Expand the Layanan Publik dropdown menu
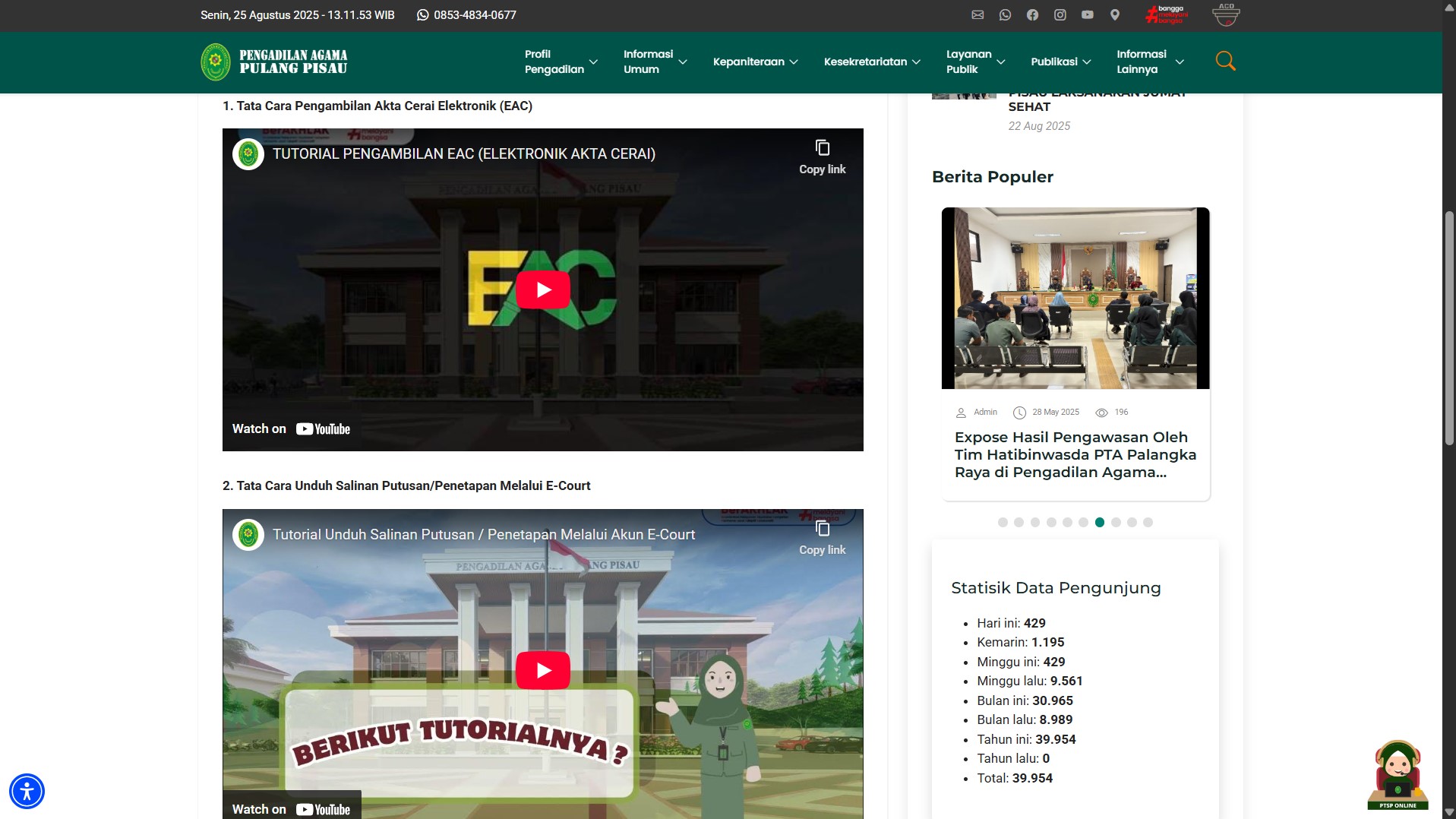1456x819 pixels. click(975, 62)
